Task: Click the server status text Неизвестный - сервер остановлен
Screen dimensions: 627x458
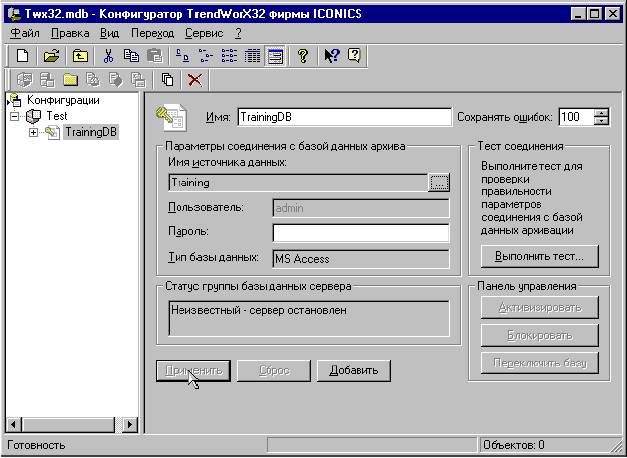Action: point(258,310)
